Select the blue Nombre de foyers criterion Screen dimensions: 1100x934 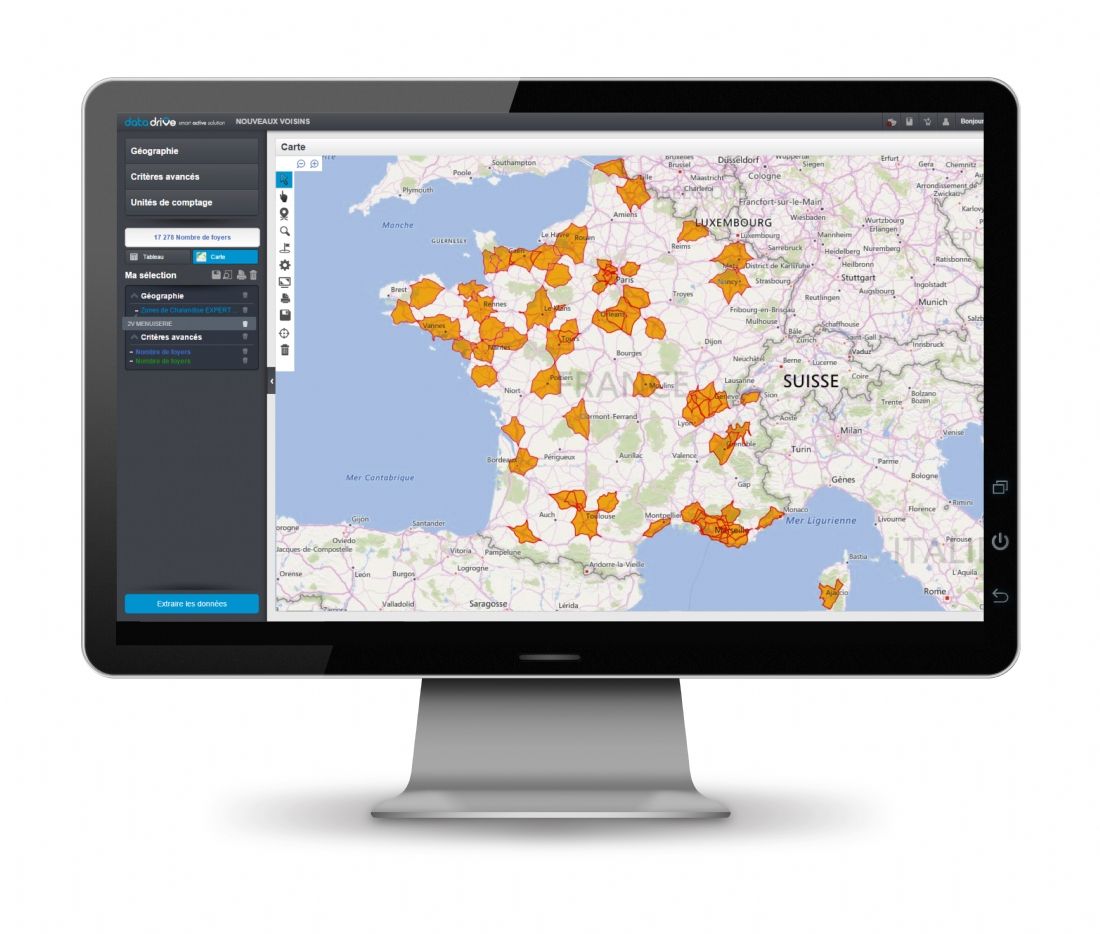pos(163,352)
